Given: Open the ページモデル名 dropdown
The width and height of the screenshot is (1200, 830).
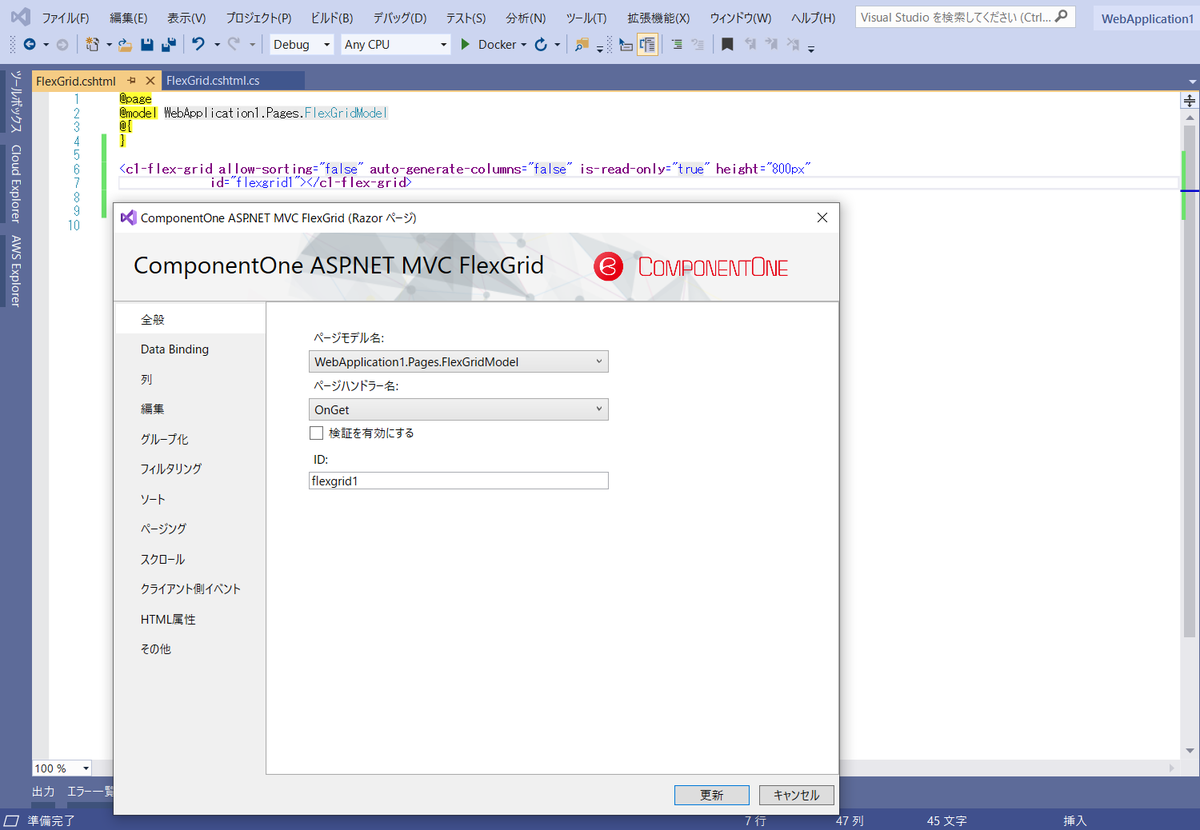Looking at the screenshot, I should click(x=459, y=361).
